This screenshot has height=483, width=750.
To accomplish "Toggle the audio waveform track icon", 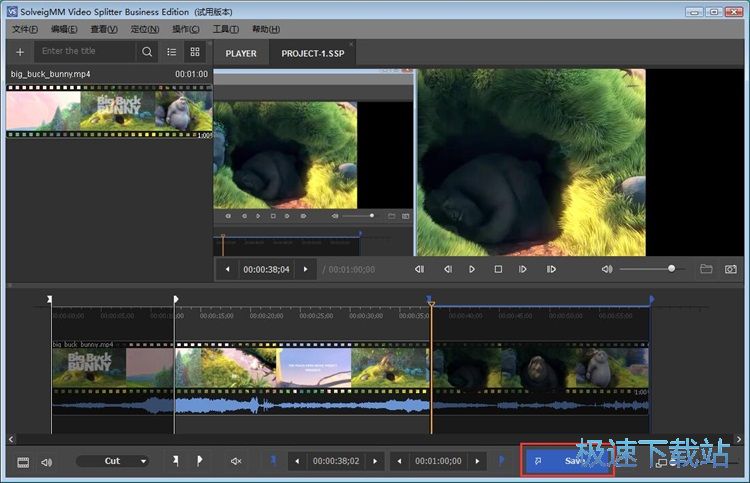I will 46,462.
